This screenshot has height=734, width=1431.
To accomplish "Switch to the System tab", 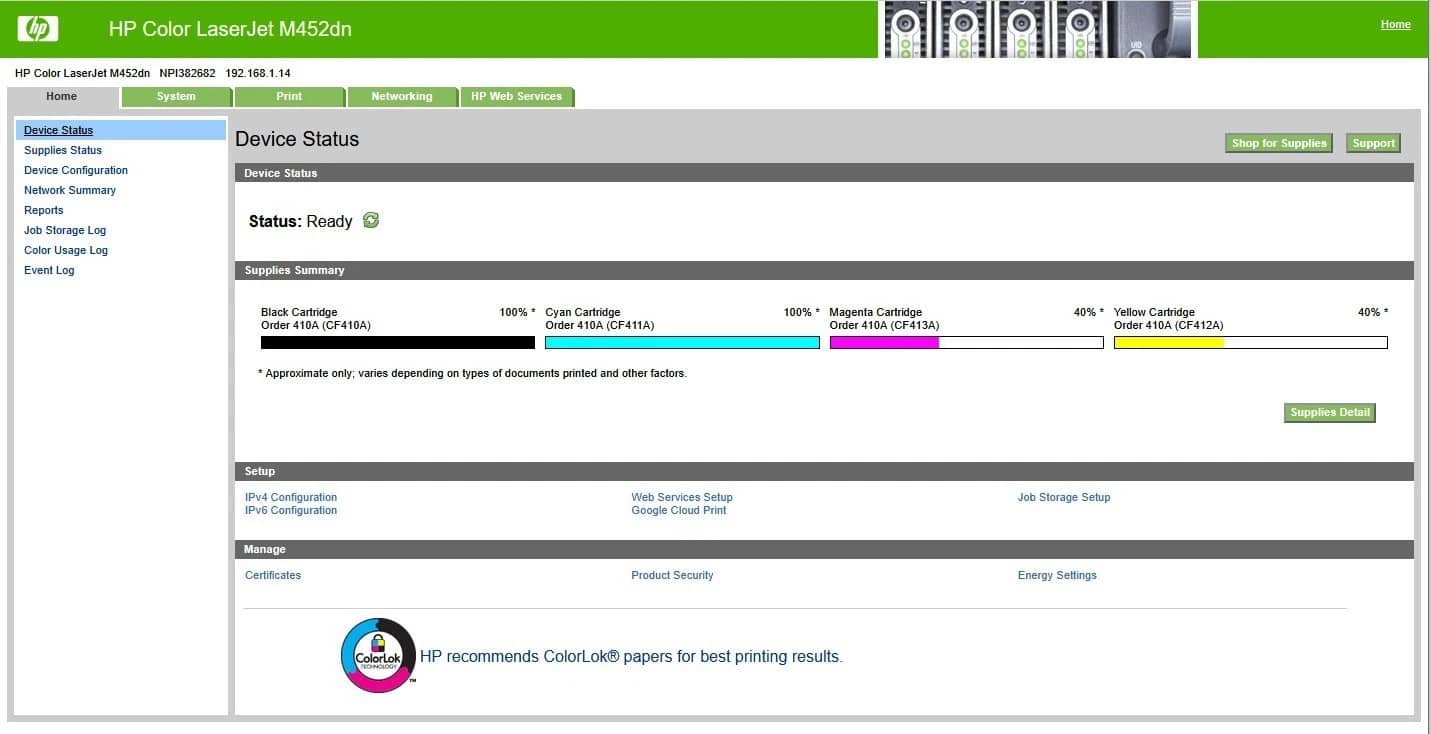I will [176, 97].
